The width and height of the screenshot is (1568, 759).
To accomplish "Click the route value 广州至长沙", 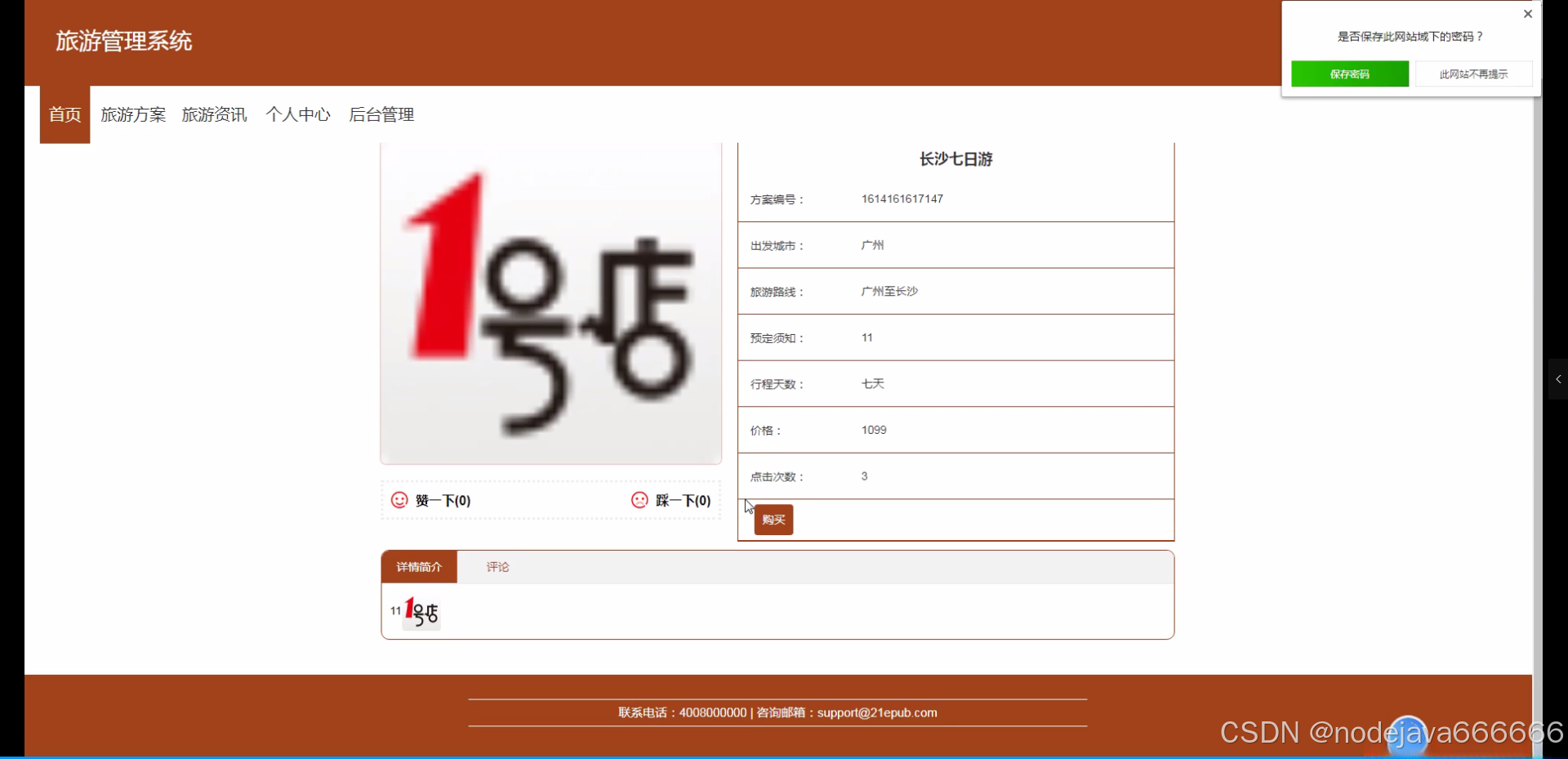I will 889,292.
